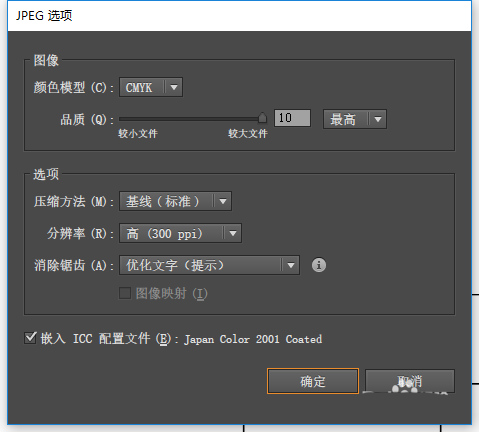Toggle the 嵌入 ICC 配置文件 checkbox
This screenshot has width=479, height=432.
click(30, 338)
